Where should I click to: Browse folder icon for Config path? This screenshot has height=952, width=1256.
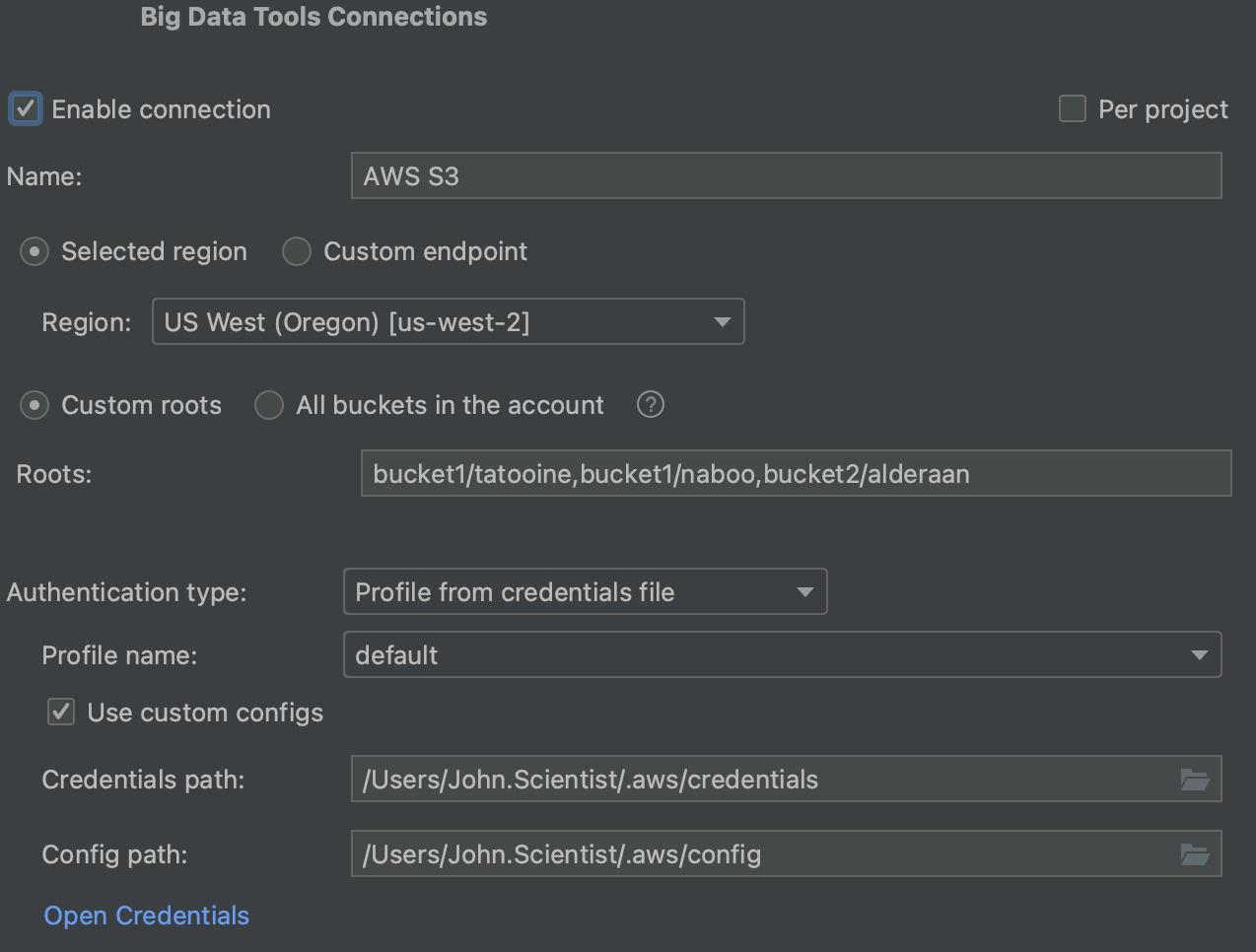[x=1195, y=854]
